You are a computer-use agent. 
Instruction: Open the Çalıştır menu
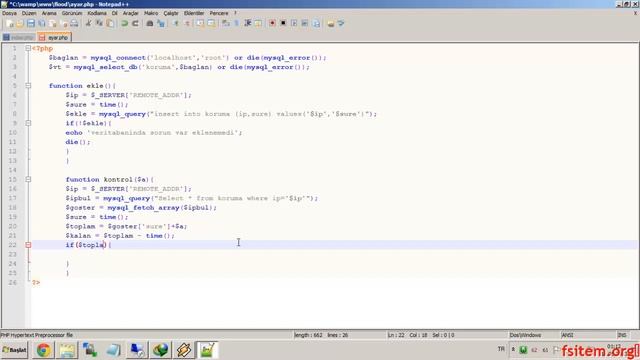tap(171, 13)
